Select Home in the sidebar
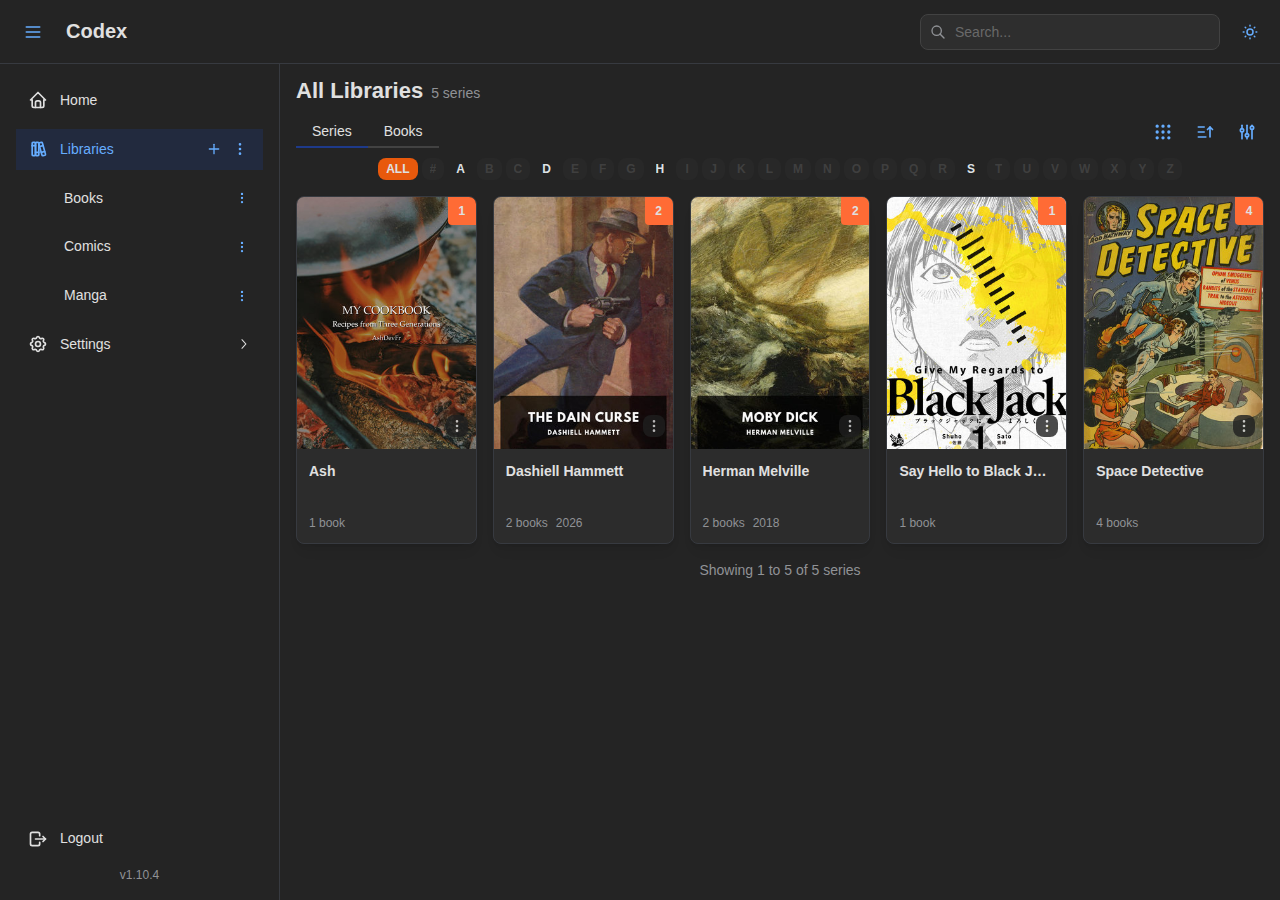The image size is (1280, 900). [x=79, y=100]
